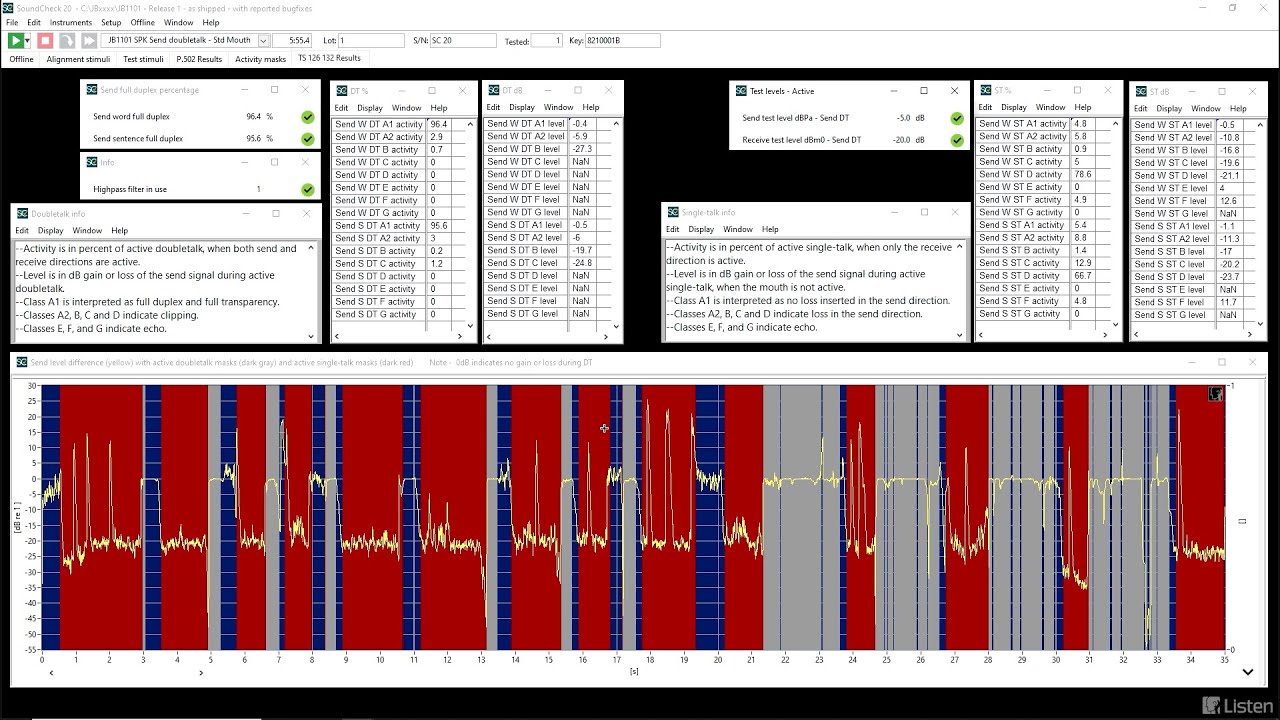Open the Display menu in the DT % window
This screenshot has height=720, width=1280.
(x=370, y=108)
